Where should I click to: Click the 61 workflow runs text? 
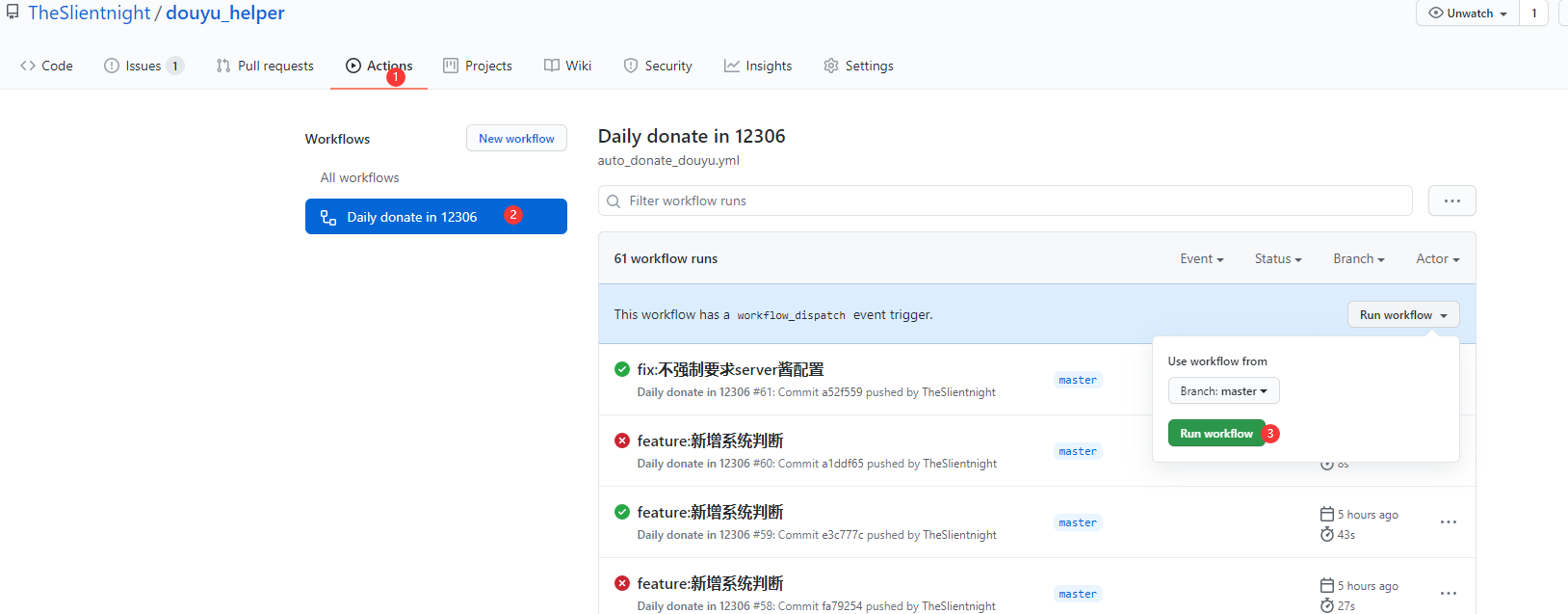click(x=666, y=258)
